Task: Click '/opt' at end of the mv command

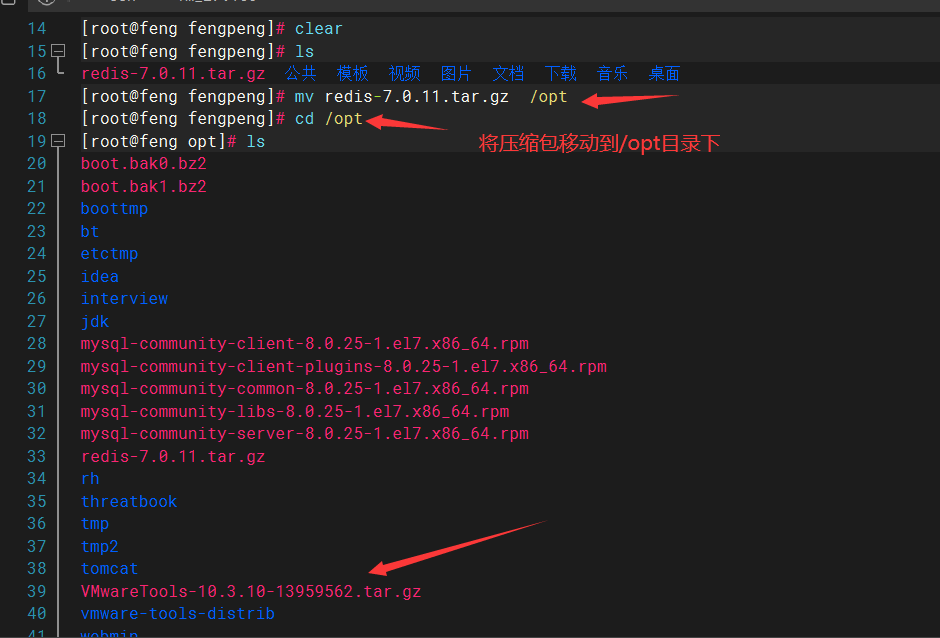Action: 549,97
